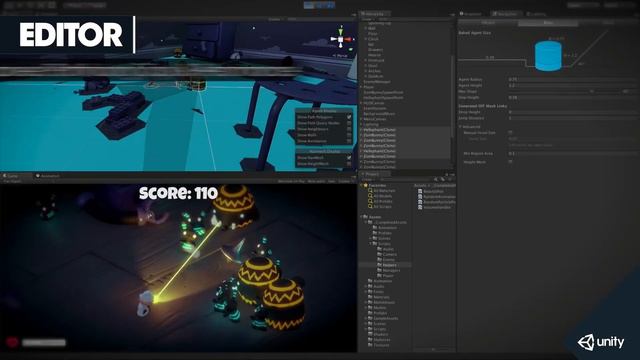Image resolution: width=640 pixels, height=360 pixels.
Task: Toggle Show Walls checkbox
Action: point(349,135)
